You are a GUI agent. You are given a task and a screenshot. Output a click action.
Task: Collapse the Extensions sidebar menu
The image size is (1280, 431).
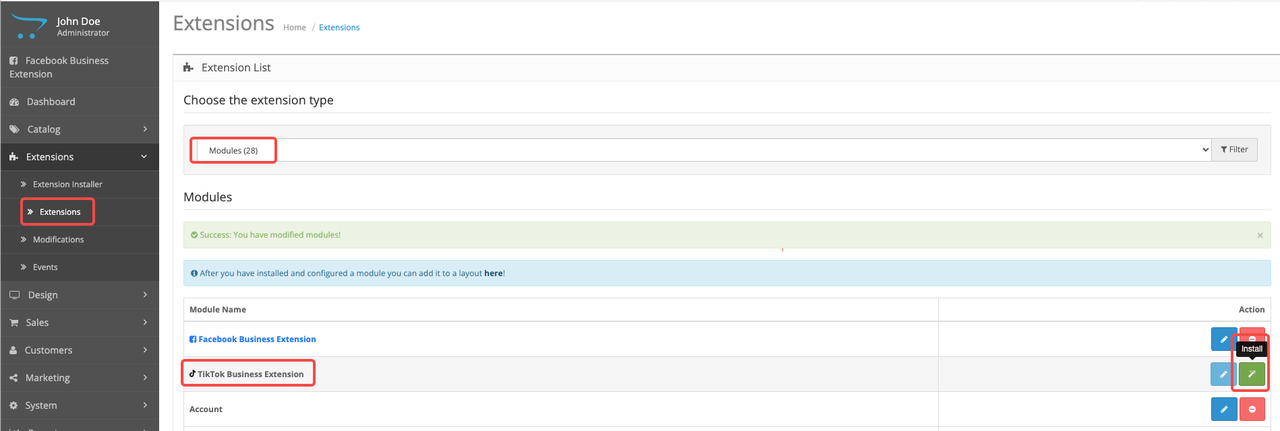click(79, 157)
